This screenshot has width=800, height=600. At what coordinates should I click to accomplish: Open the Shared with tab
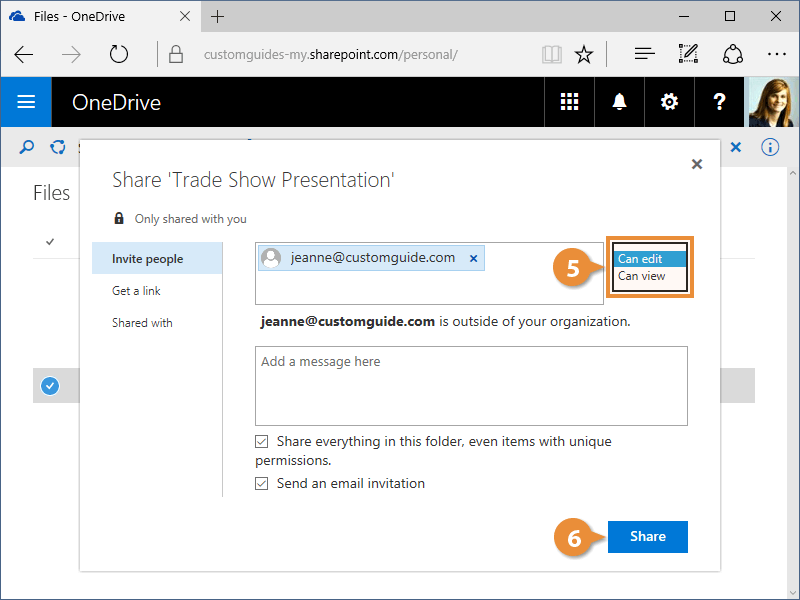coord(142,323)
